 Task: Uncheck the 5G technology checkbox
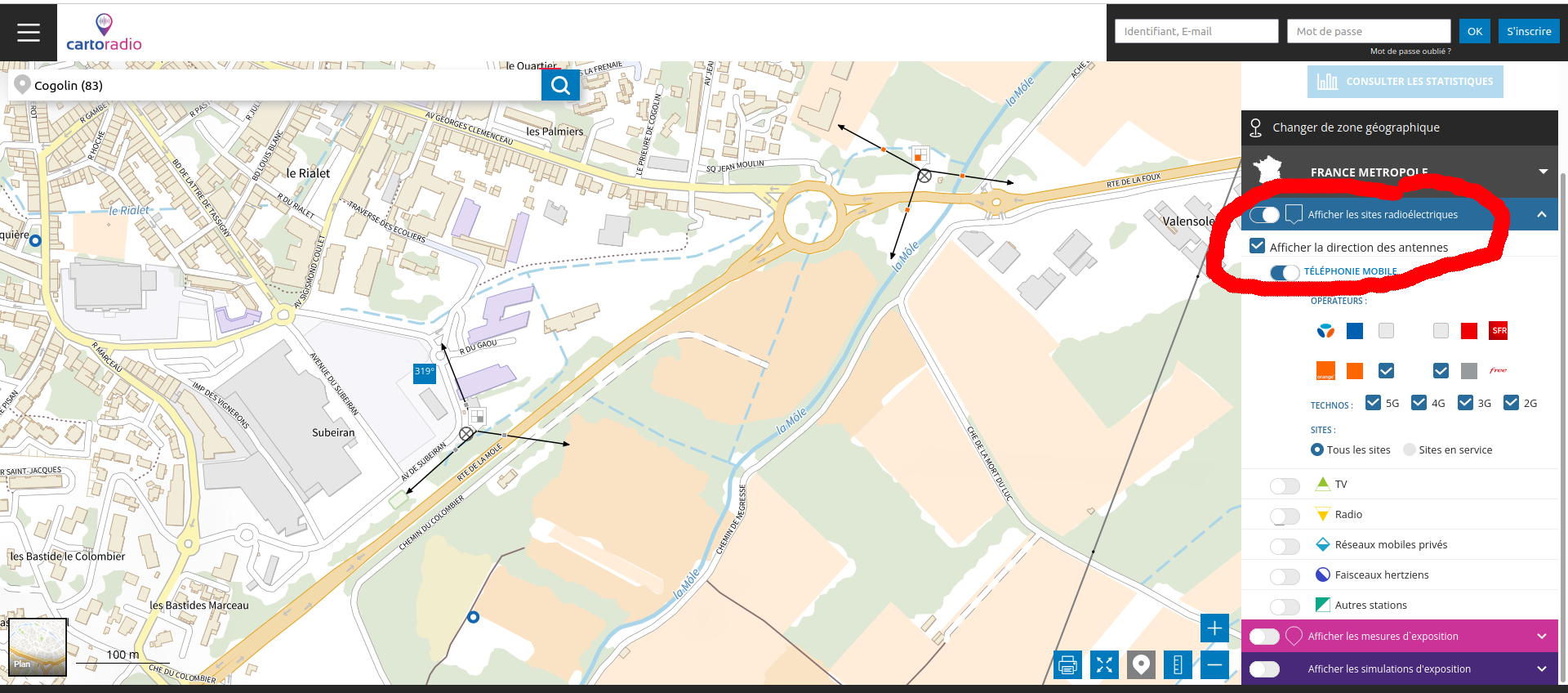[1373, 403]
